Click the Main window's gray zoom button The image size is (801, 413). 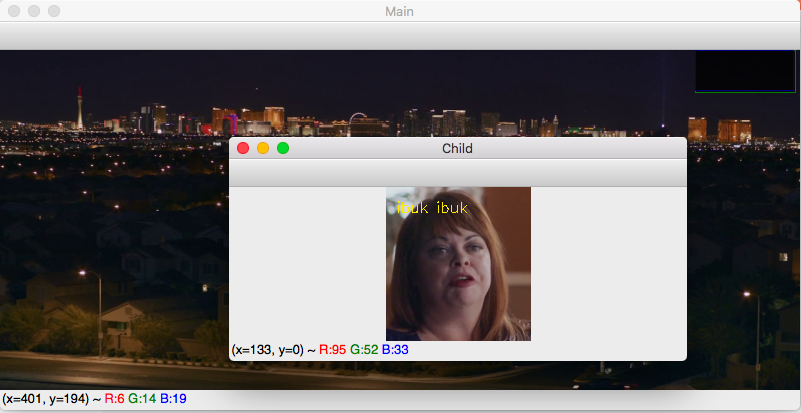tap(54, 11)
